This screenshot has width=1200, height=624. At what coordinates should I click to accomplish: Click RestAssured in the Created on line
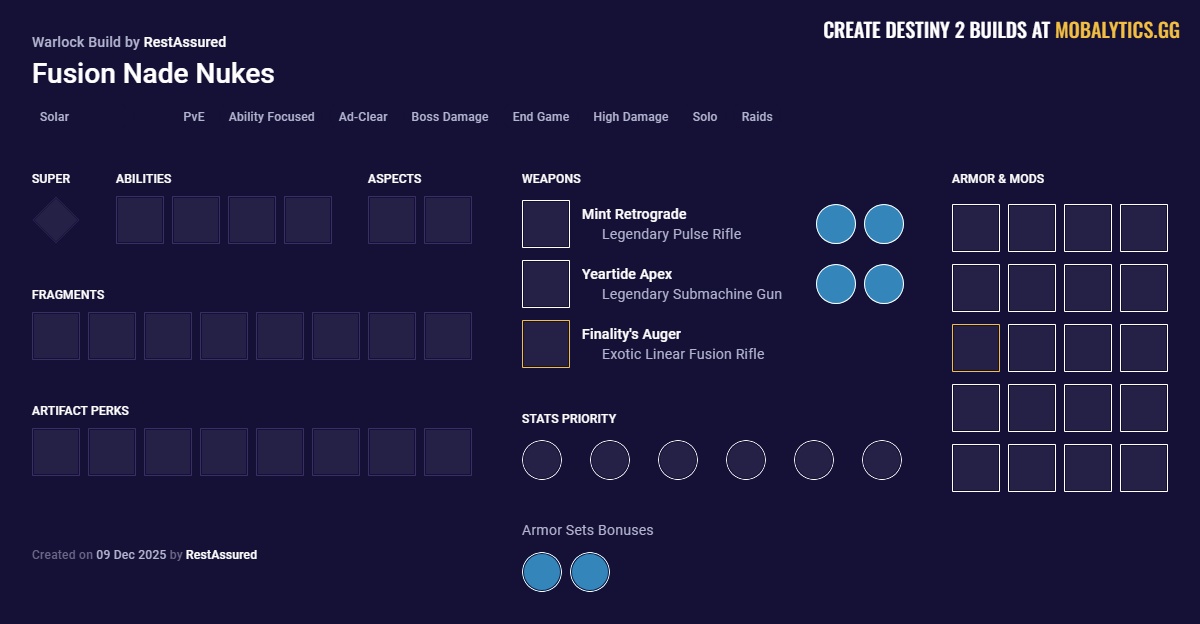221,555
